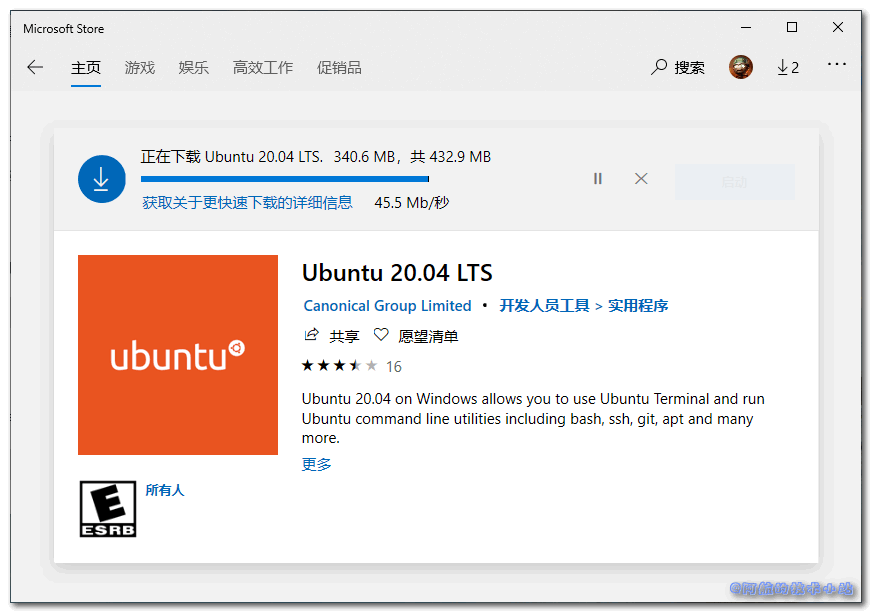The width and height of the screenshot is (873, 614).
Task: Open Canonical Group Limited publisher link
Action: (x=387, y=306)
